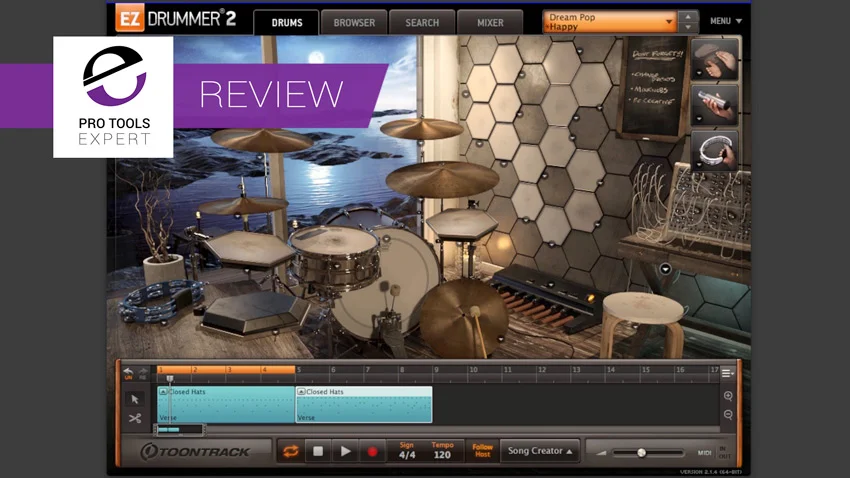The height and width of the screenshot is (478, 850).
Task: Click the hand claps percussion thumbnail
Action: tap(714, 60)
